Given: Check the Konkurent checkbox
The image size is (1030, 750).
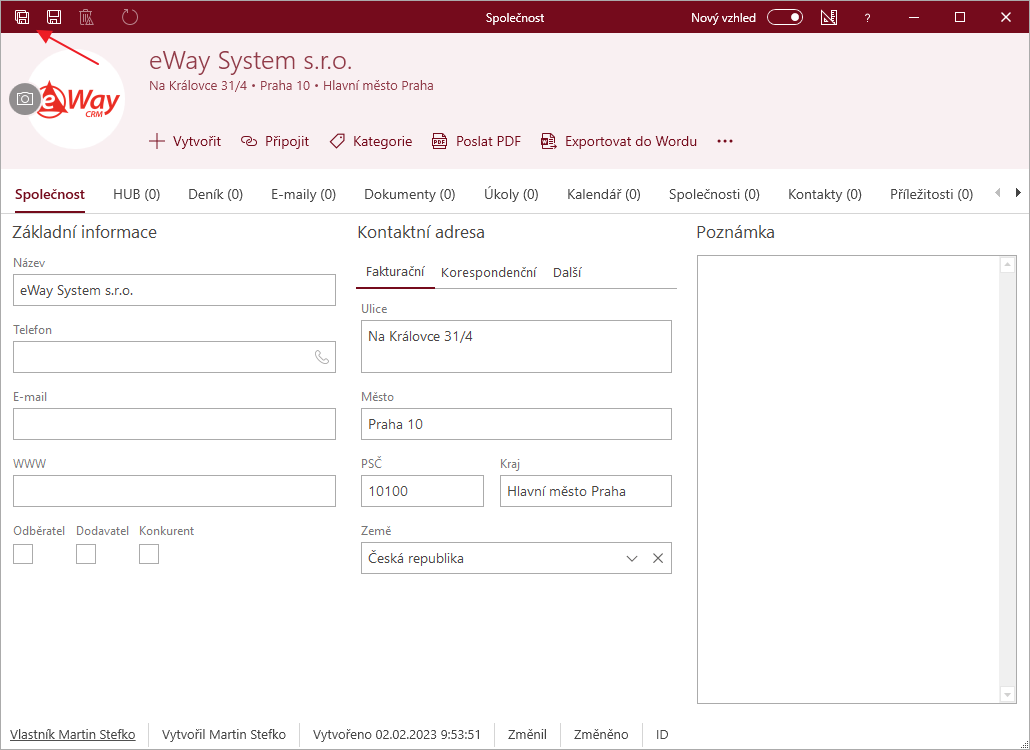Looking at the screenshot, I should [149, 554].
